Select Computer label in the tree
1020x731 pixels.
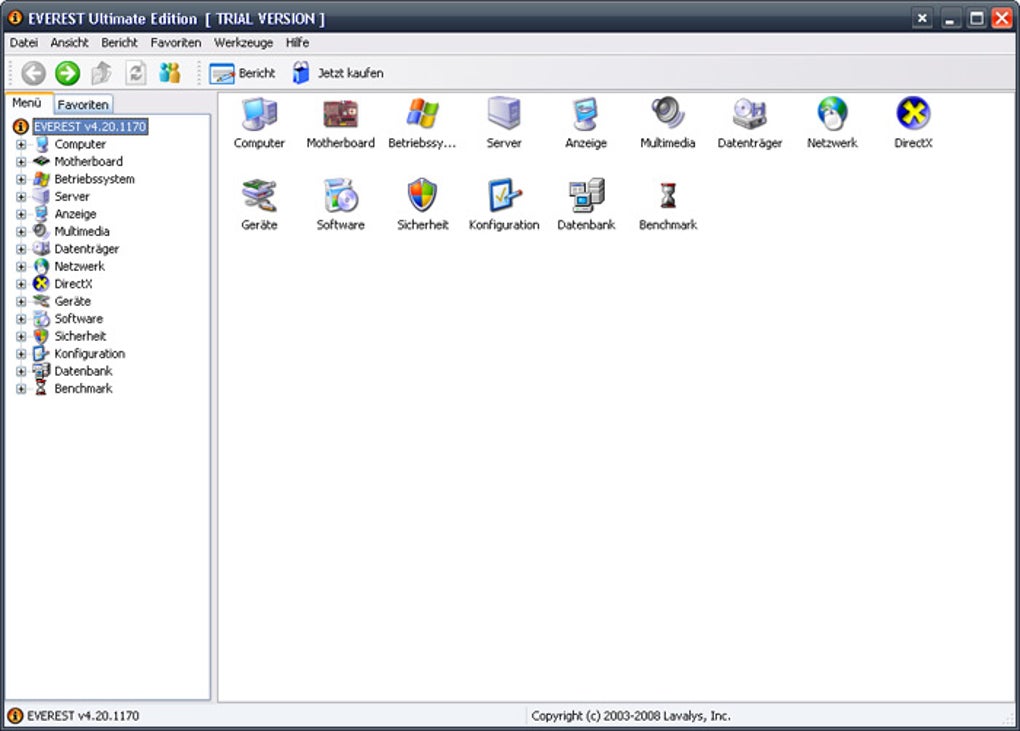coord(80,144)
